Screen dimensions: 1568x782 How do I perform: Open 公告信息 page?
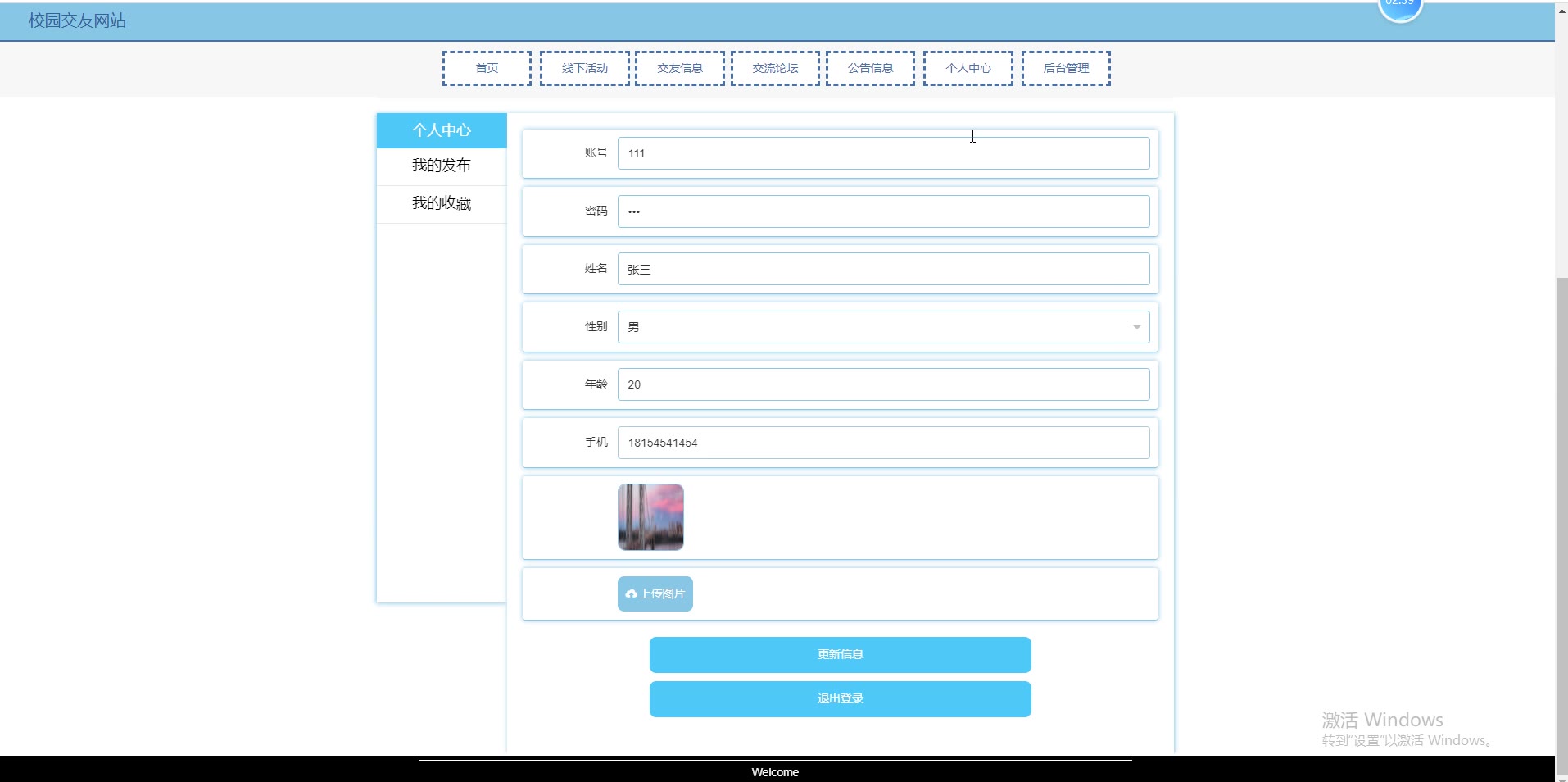[x=870, y=68]
